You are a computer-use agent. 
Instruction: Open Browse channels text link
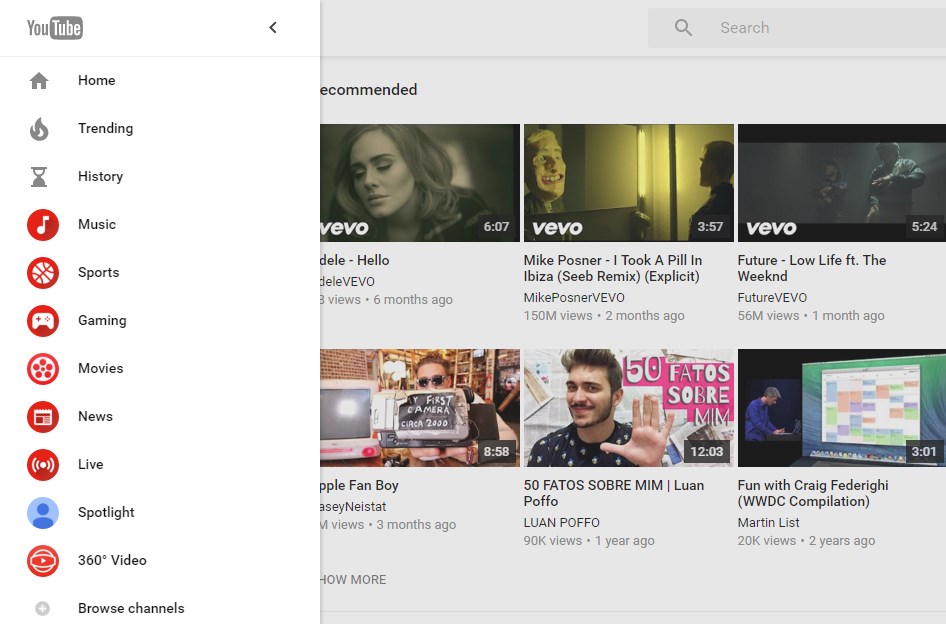pyautogui.click(x=132, y=608)
